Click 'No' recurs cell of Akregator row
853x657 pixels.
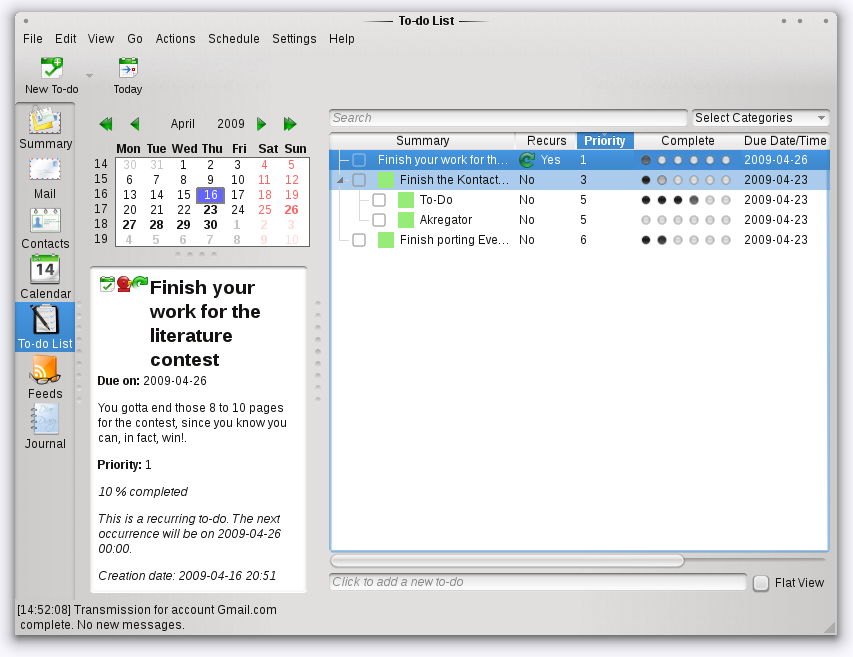[x=527, y=220]
